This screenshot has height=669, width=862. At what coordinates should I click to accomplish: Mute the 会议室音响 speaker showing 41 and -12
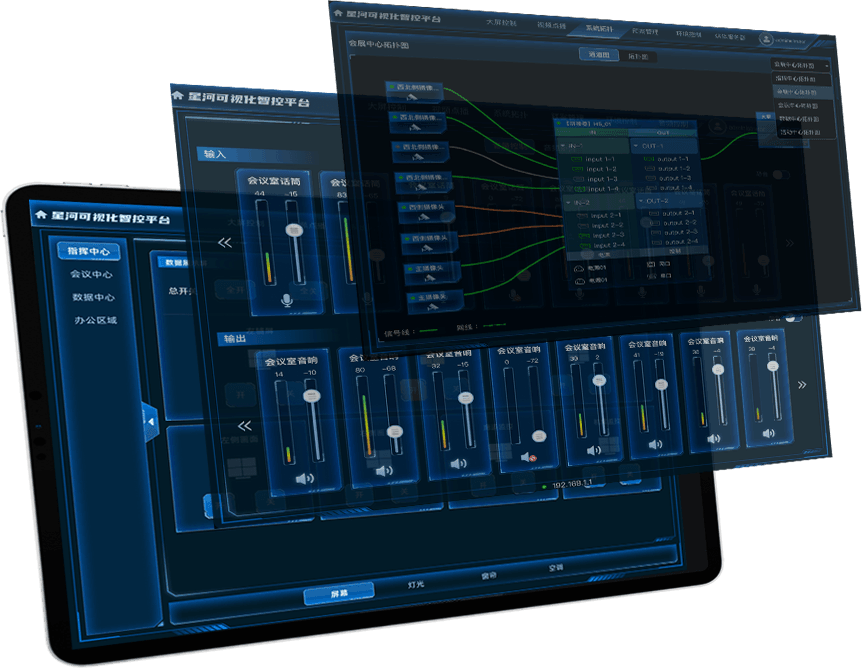point(655,444)
